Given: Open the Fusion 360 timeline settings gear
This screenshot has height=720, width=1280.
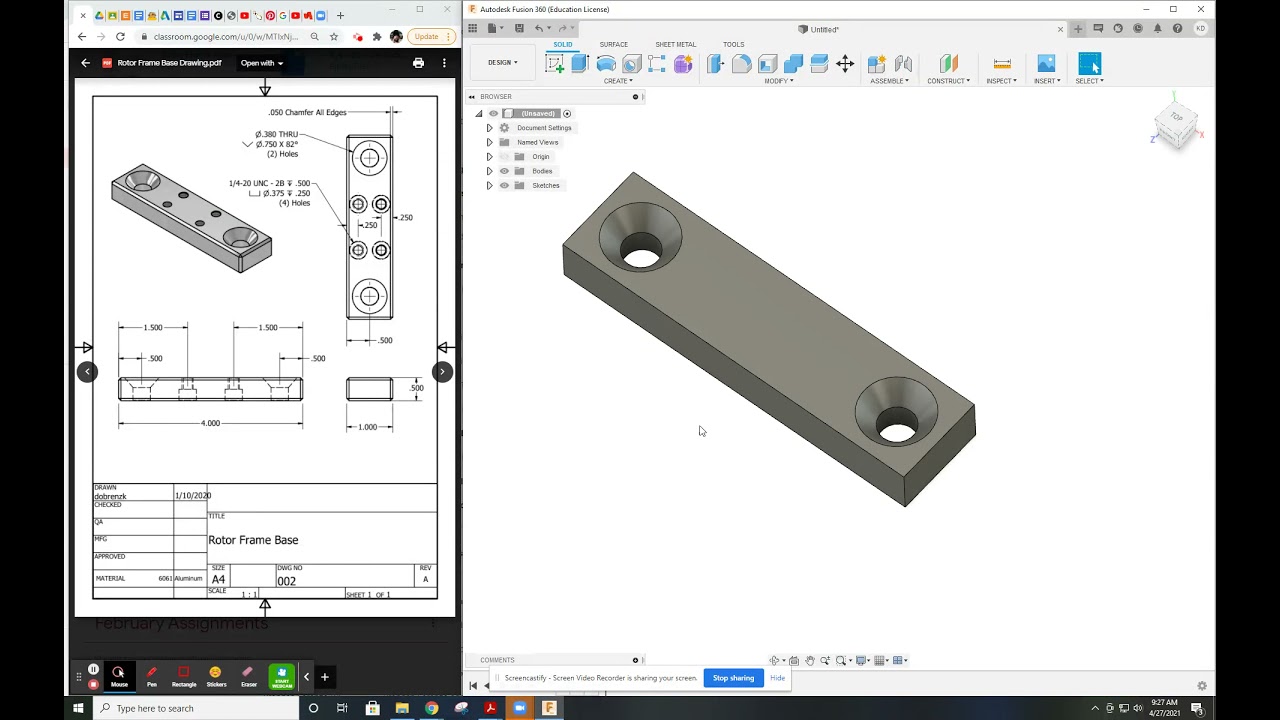Looking at the screenshot, I should click(x=1202, y=686).
